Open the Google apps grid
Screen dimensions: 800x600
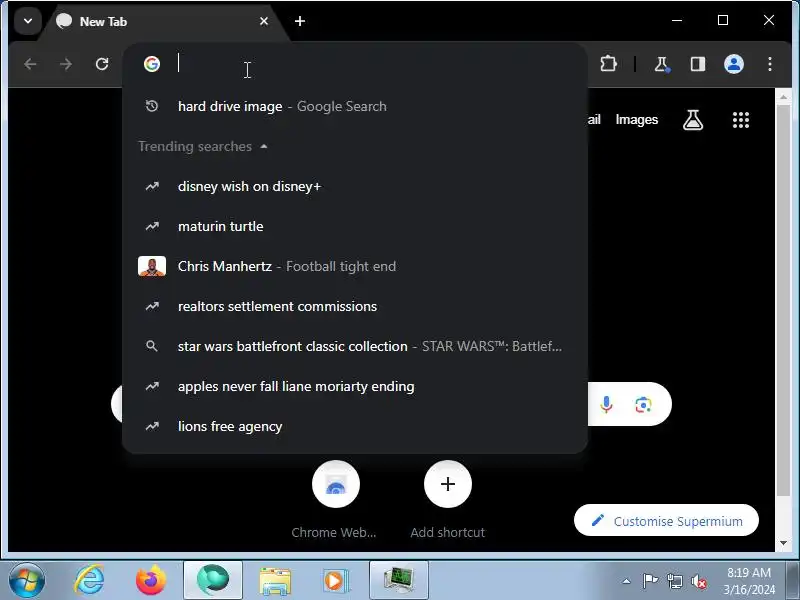(x=741, y=120)
